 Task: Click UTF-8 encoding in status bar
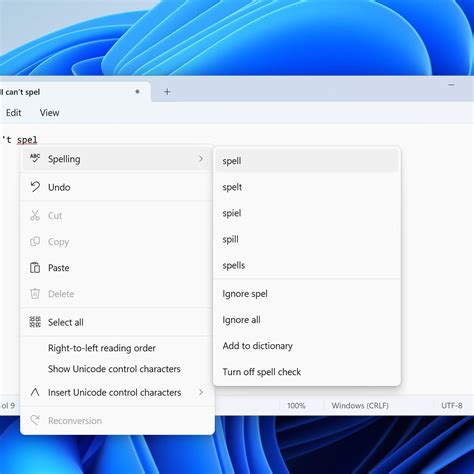[452, 406]
